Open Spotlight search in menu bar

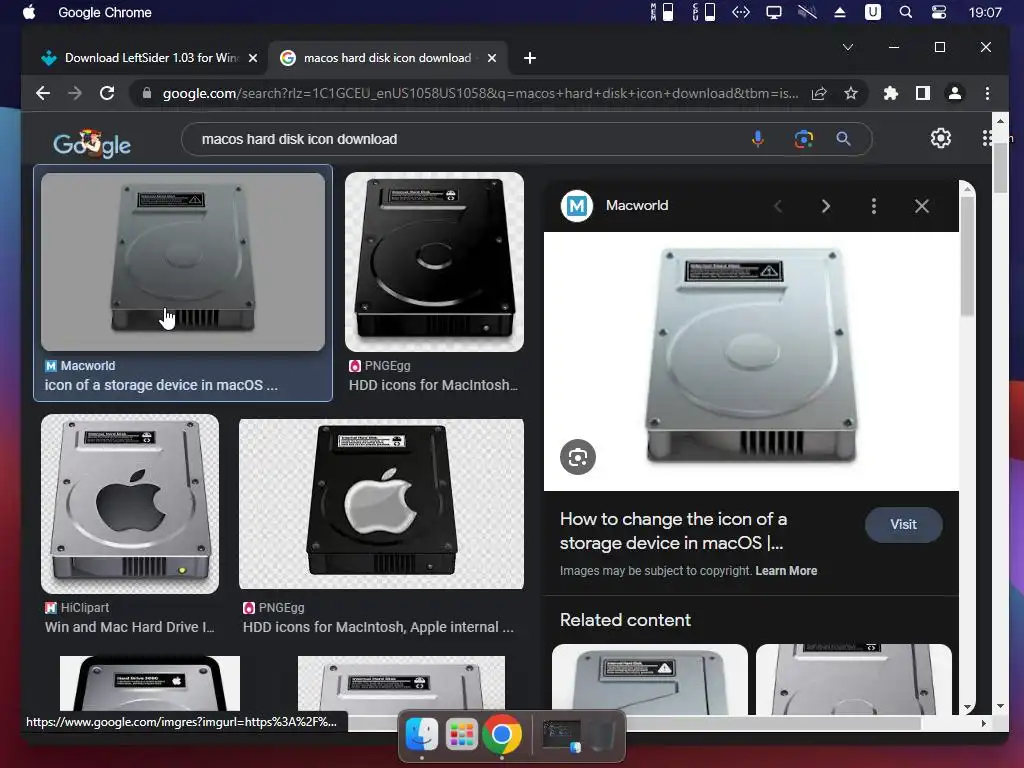click(906, 12)
